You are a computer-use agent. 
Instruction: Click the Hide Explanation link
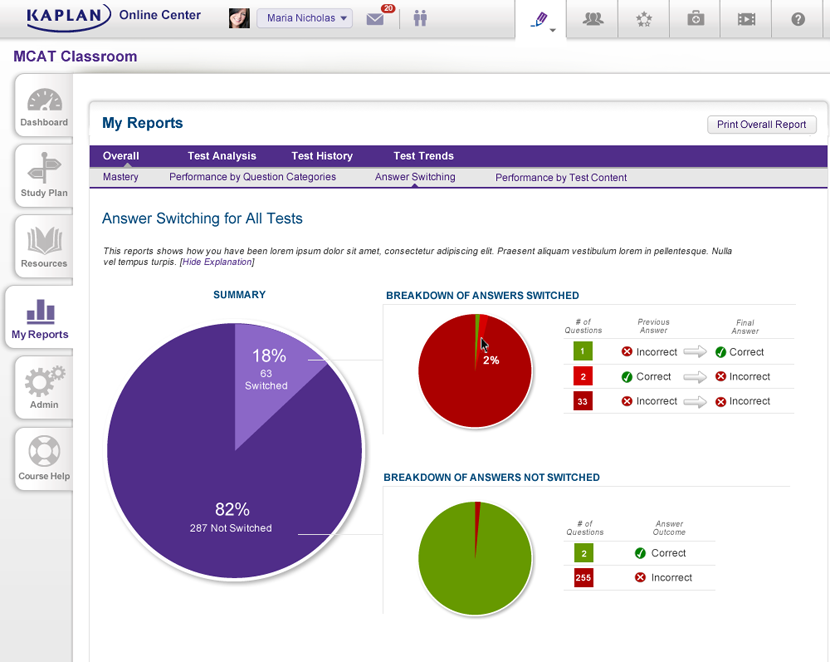(x=217, y=262)
